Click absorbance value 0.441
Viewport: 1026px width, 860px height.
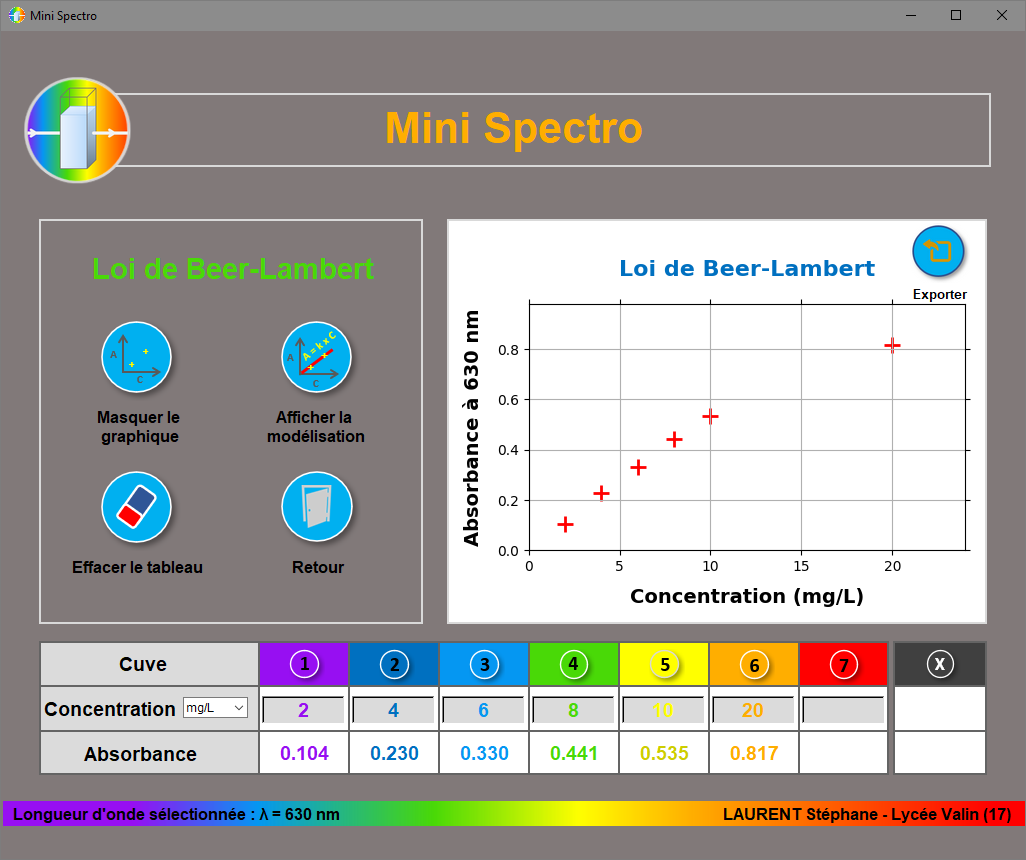click(574, 753)
